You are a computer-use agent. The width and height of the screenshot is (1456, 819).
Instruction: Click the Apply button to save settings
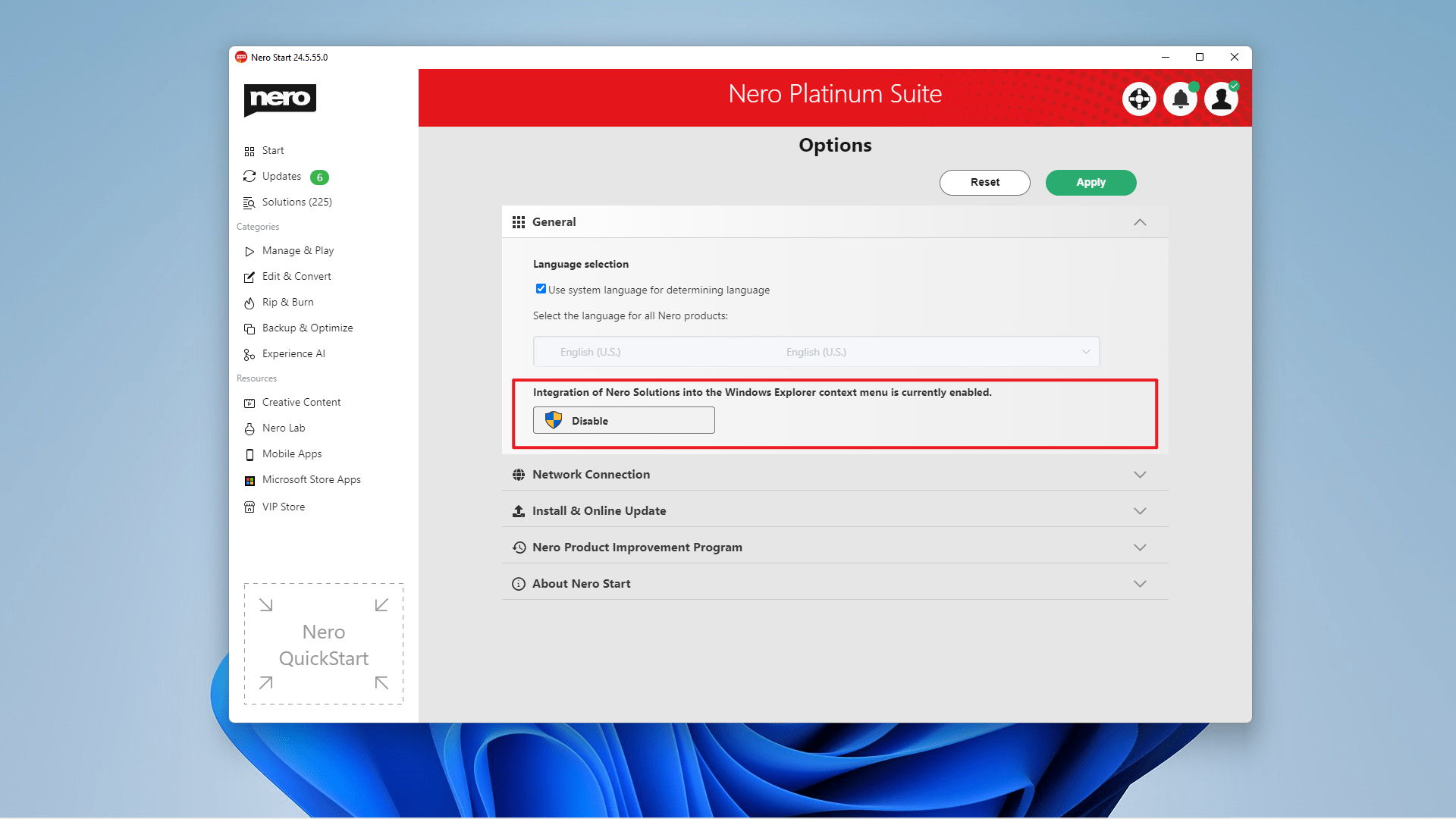click(x=1091, y=182)
